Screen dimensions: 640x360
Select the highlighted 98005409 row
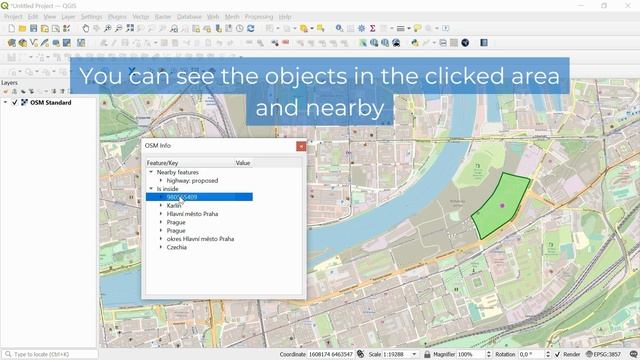(199, 197)
